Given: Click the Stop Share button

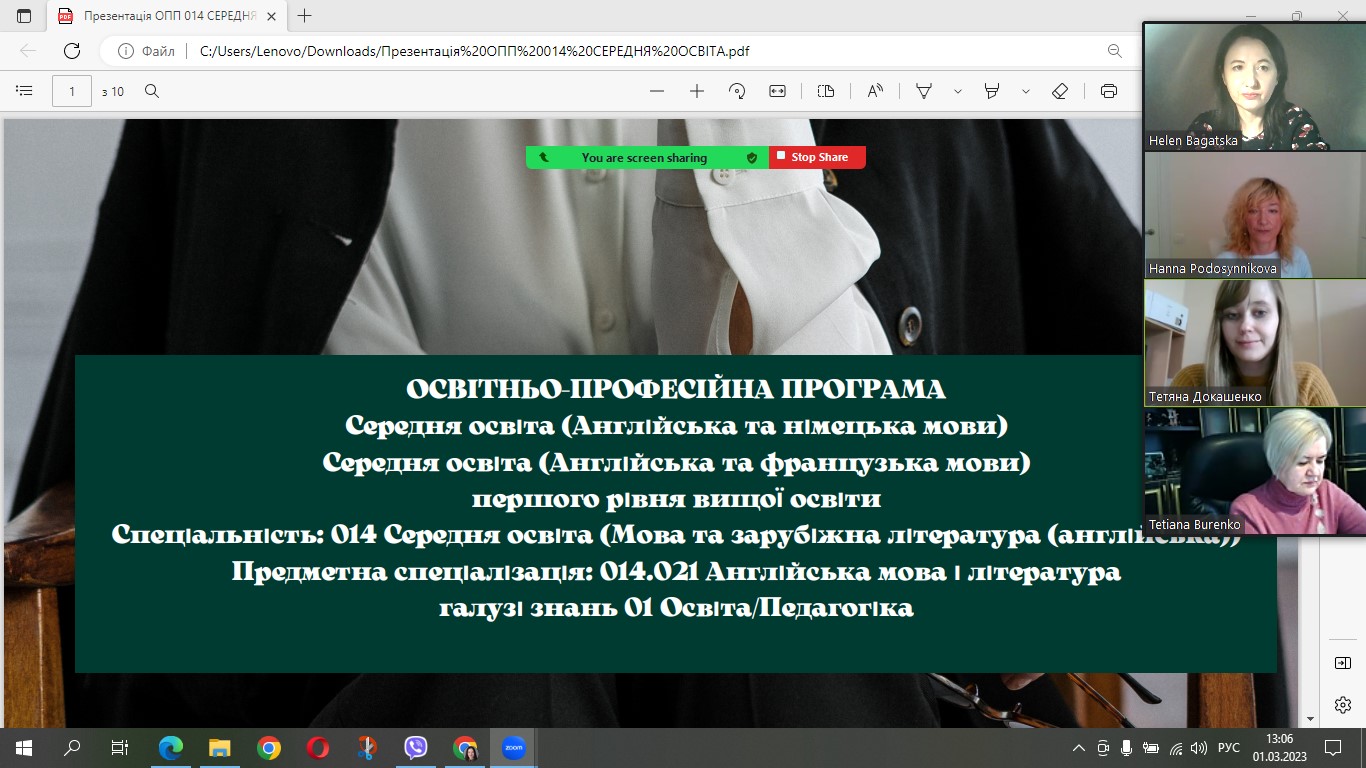Looking at the screenshot, I should (x=818, y=157).
